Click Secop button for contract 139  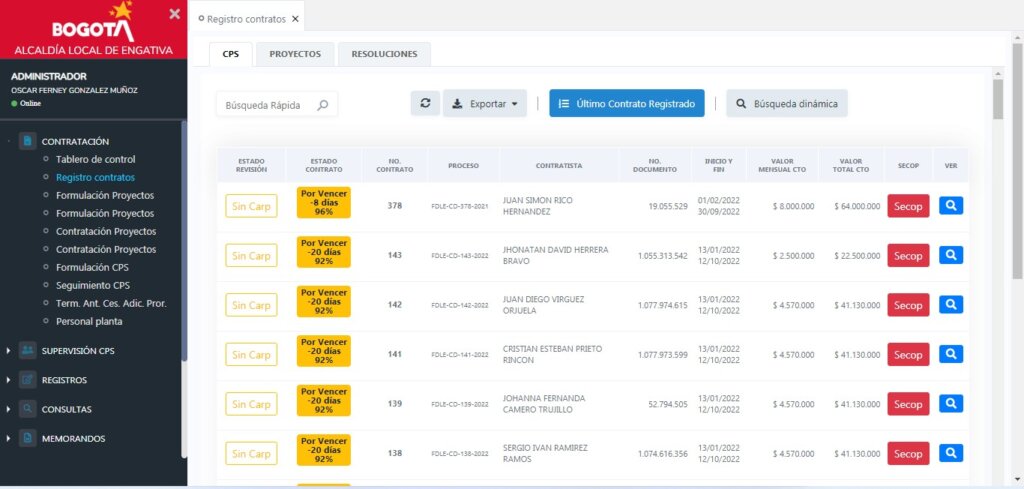(908, 404)
